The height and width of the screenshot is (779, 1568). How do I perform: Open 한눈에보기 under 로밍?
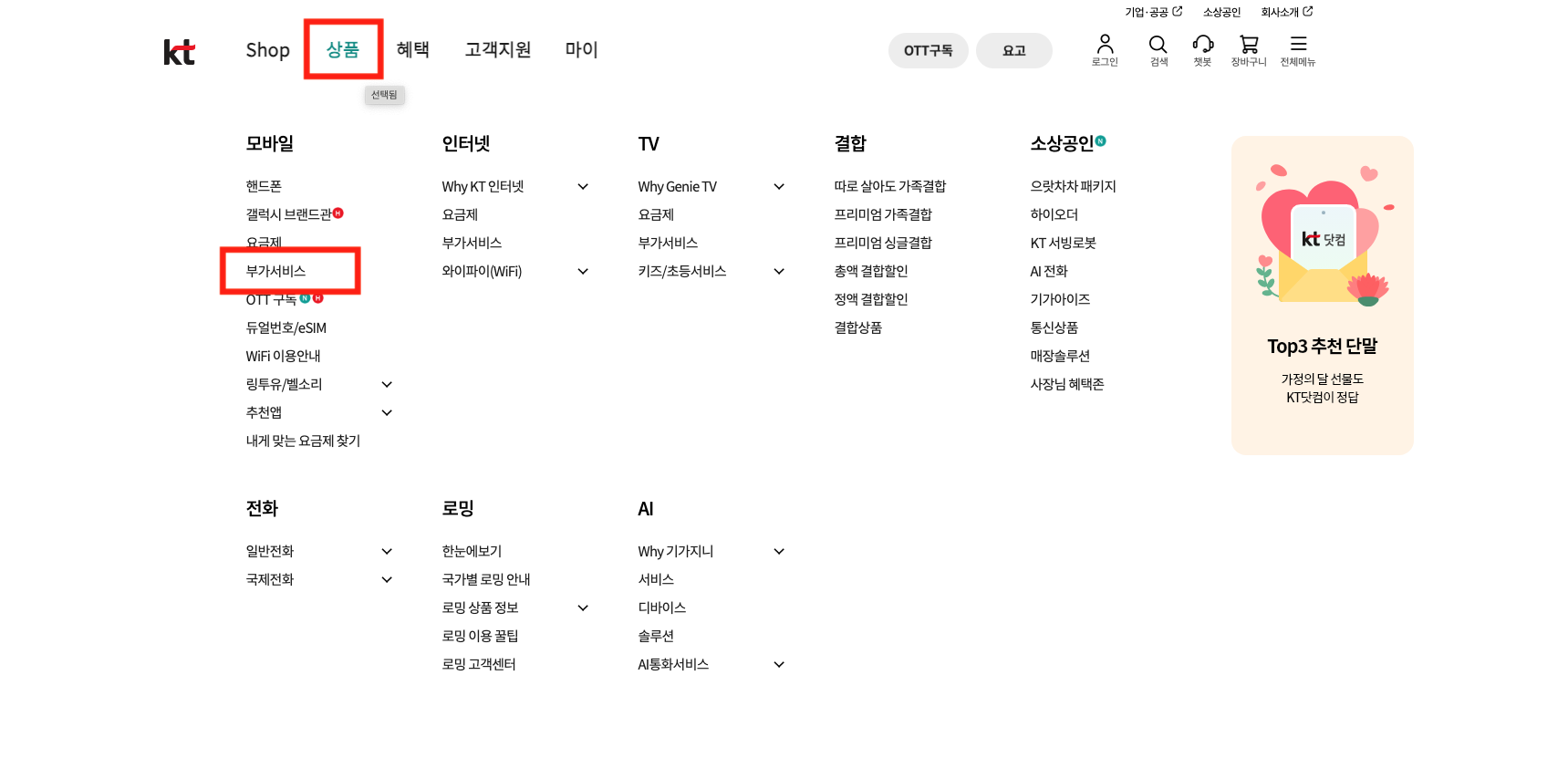(x=472, y=551)
